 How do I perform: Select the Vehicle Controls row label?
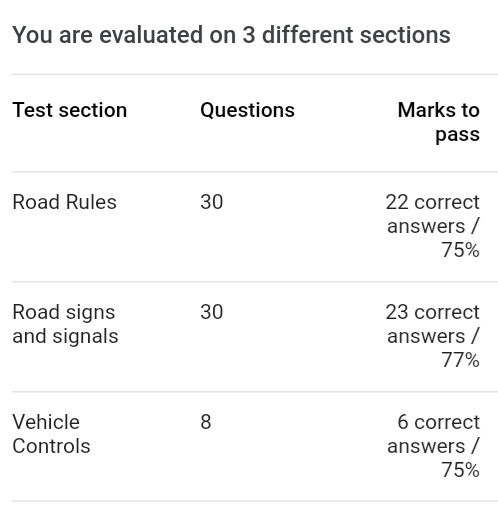click(x=51, y=434)
